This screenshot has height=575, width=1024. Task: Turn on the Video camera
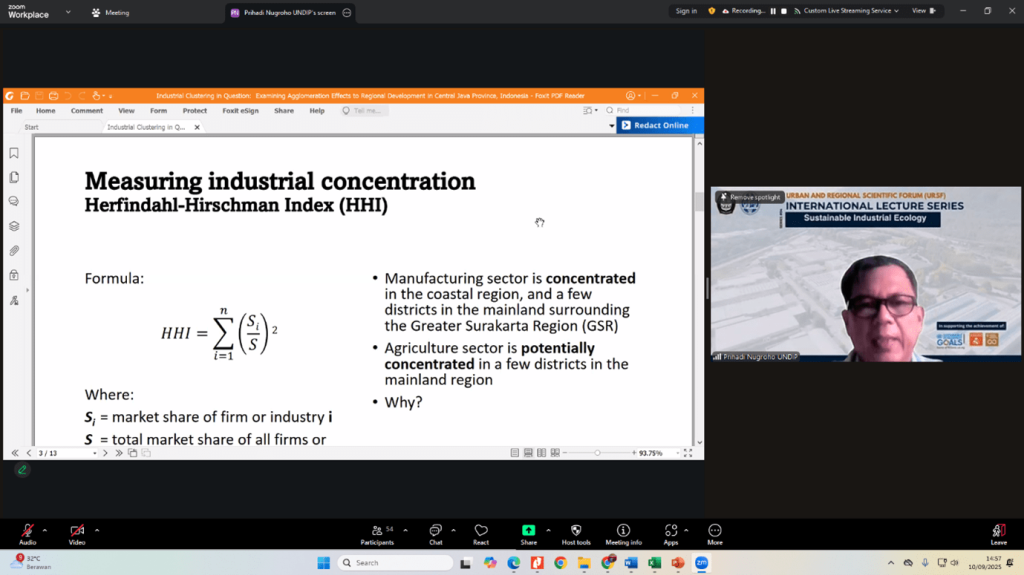tap(77, 530)
